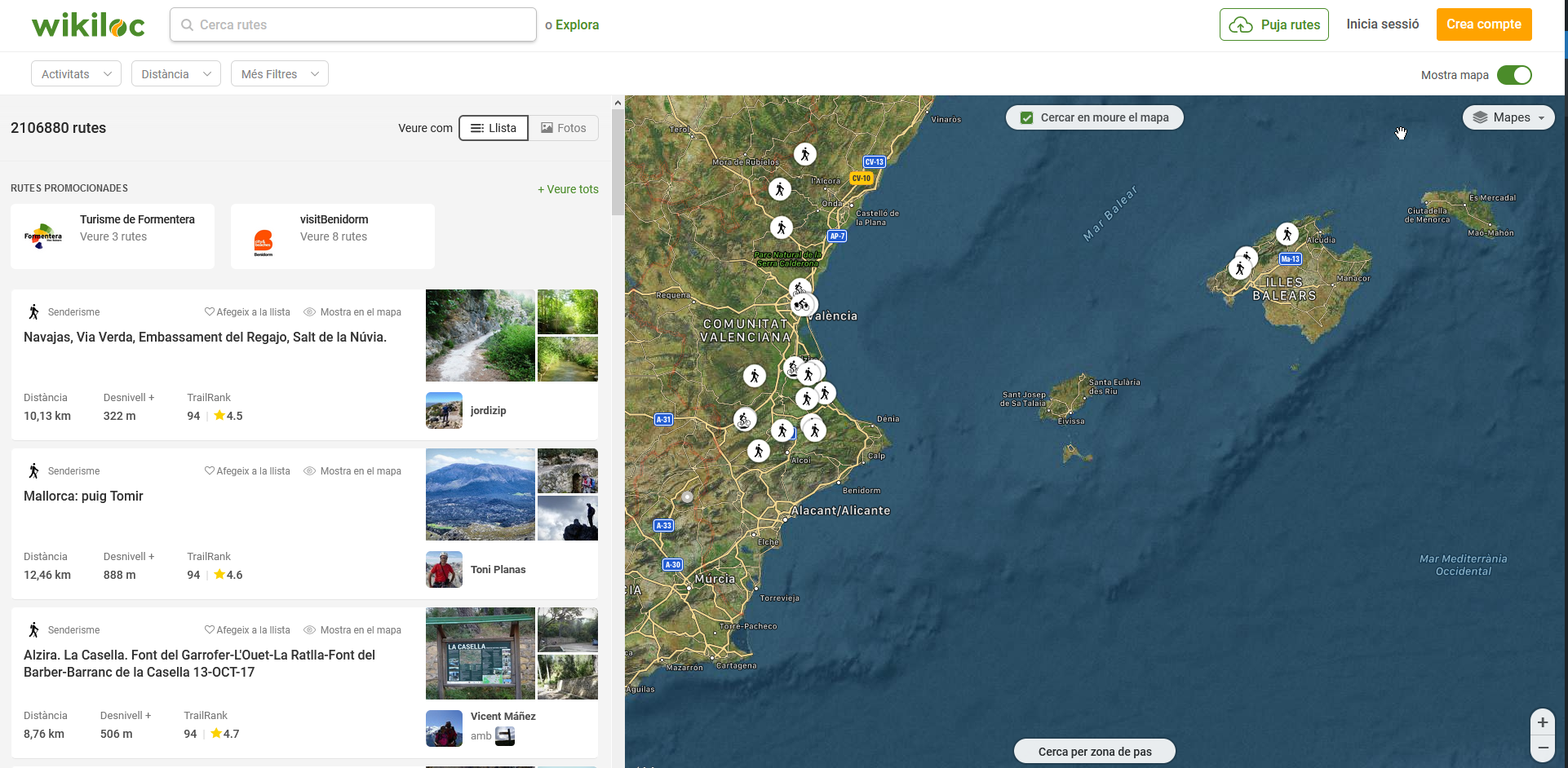The height and width of the screenshot is (768, 1568).
Task: Open Navajas, Via Verda route title
Action: [205, 337]
